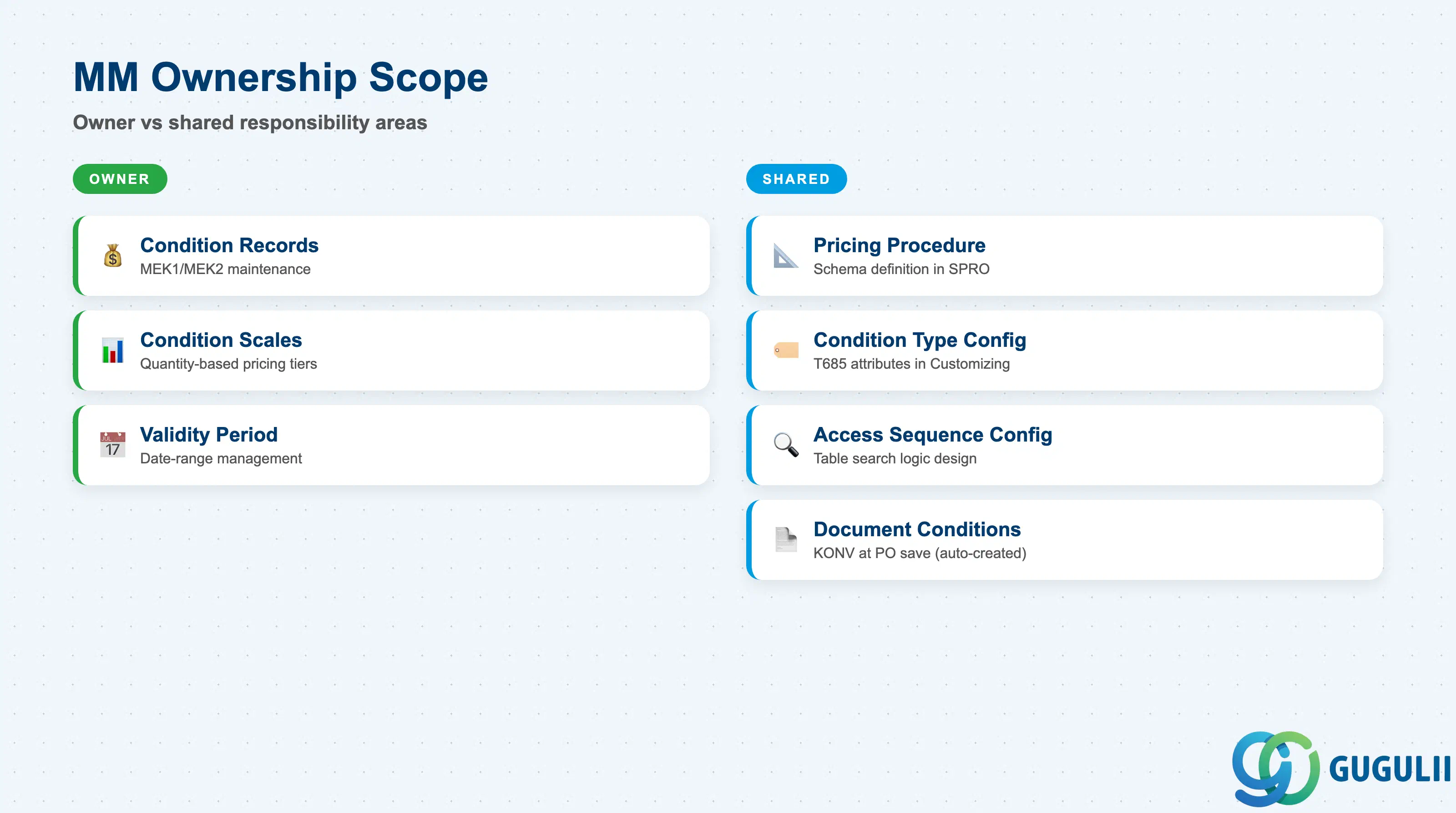Select the green OWNER badge

click(120, 179)
